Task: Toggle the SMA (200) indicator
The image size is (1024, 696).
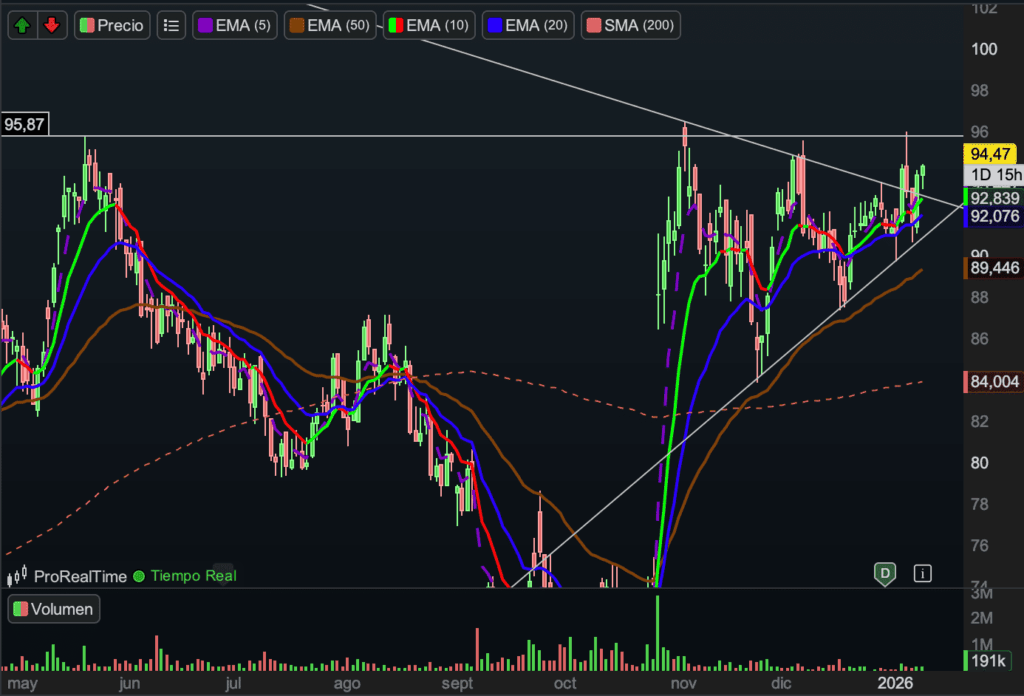Action: click(631, 25)
